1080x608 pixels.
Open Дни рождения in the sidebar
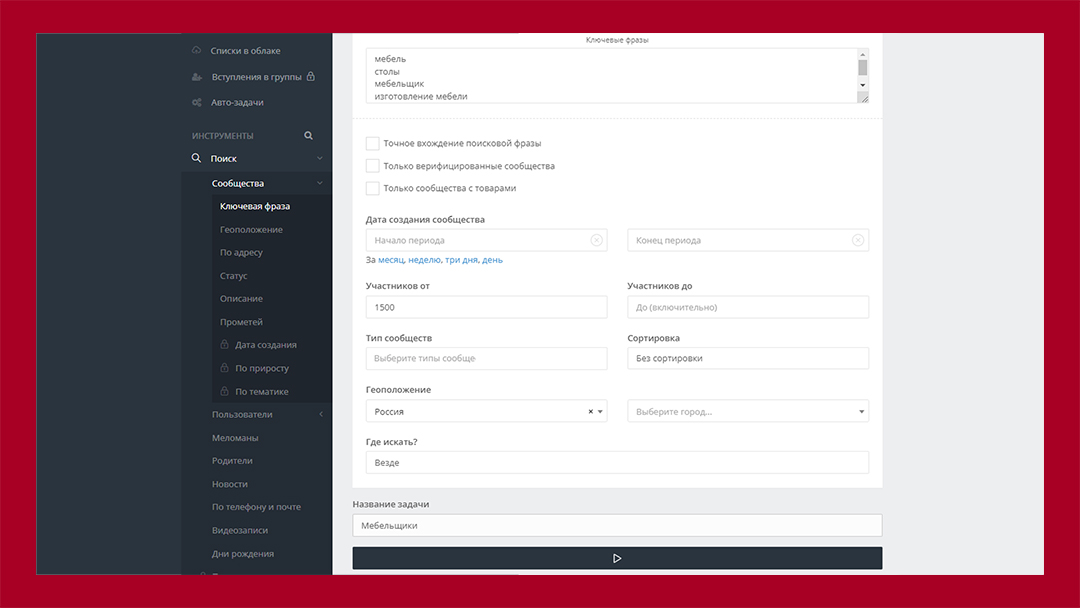tap(242, 554)
